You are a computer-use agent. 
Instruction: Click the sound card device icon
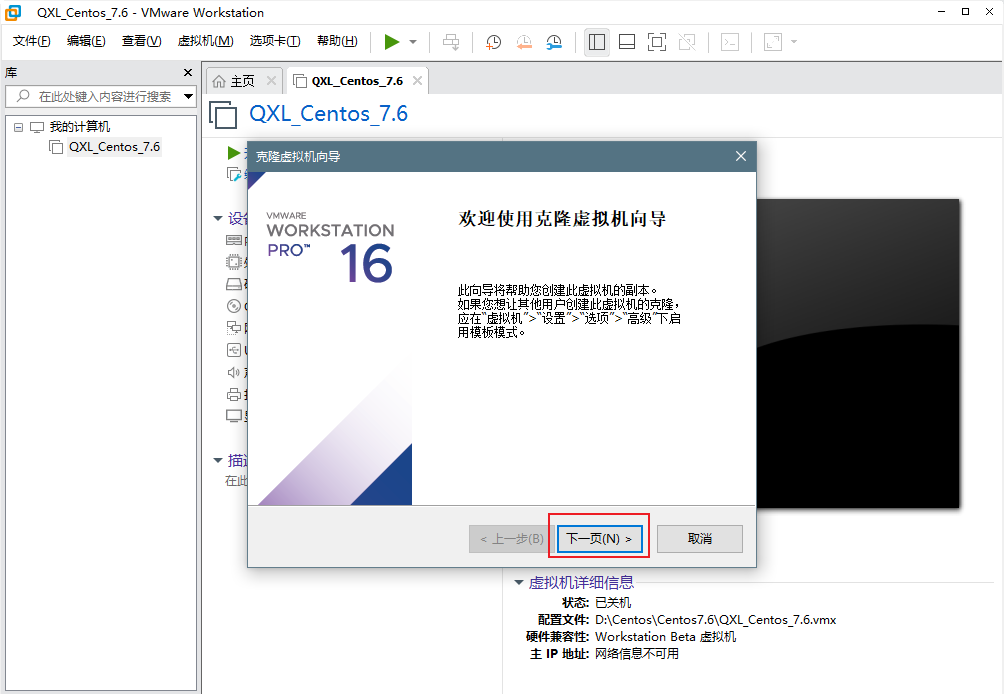(x=234, y=372)
